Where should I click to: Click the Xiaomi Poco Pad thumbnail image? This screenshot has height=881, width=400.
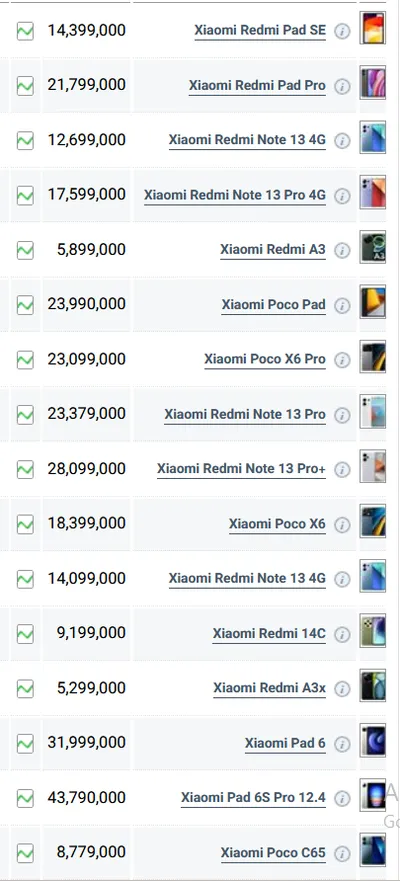point(373,302)
